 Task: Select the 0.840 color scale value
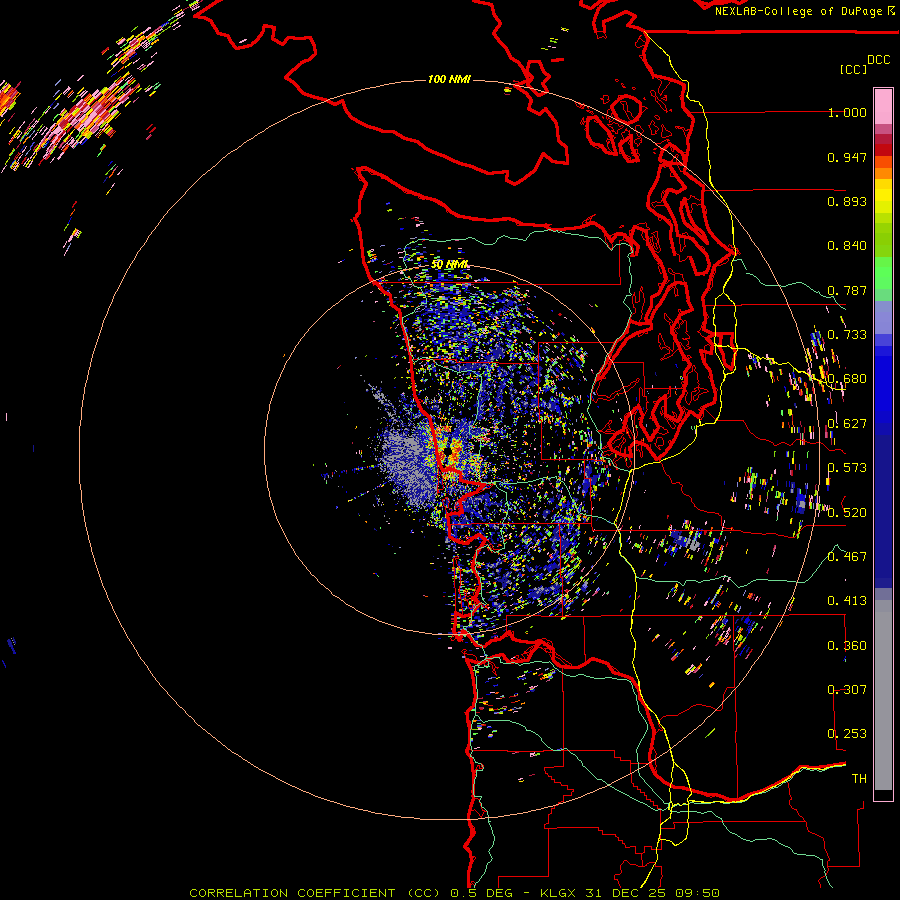(847, 246)
